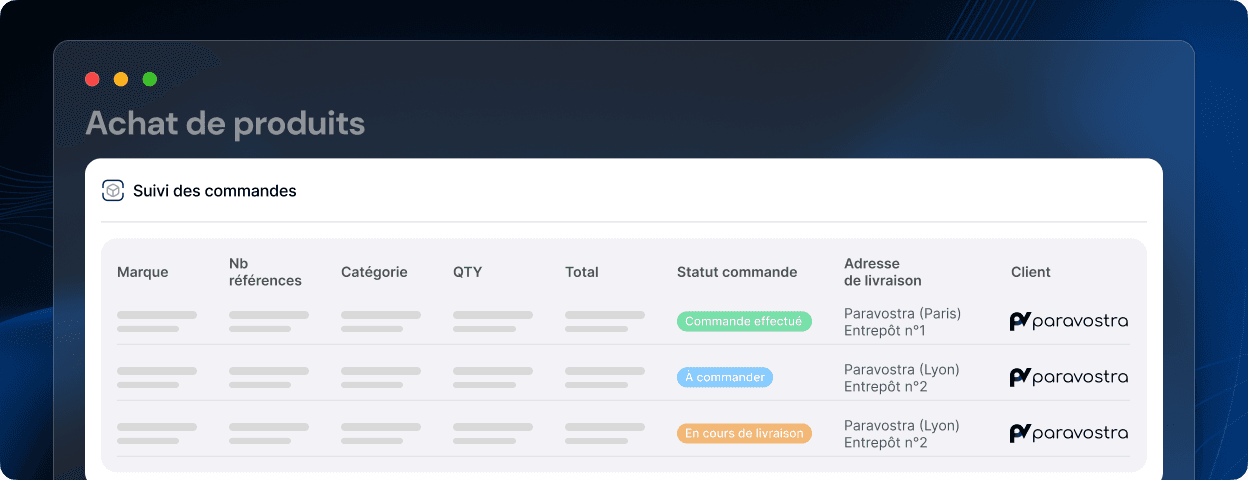Click the Statut commande column header
1248x480 pixels.
click(737, 272)
